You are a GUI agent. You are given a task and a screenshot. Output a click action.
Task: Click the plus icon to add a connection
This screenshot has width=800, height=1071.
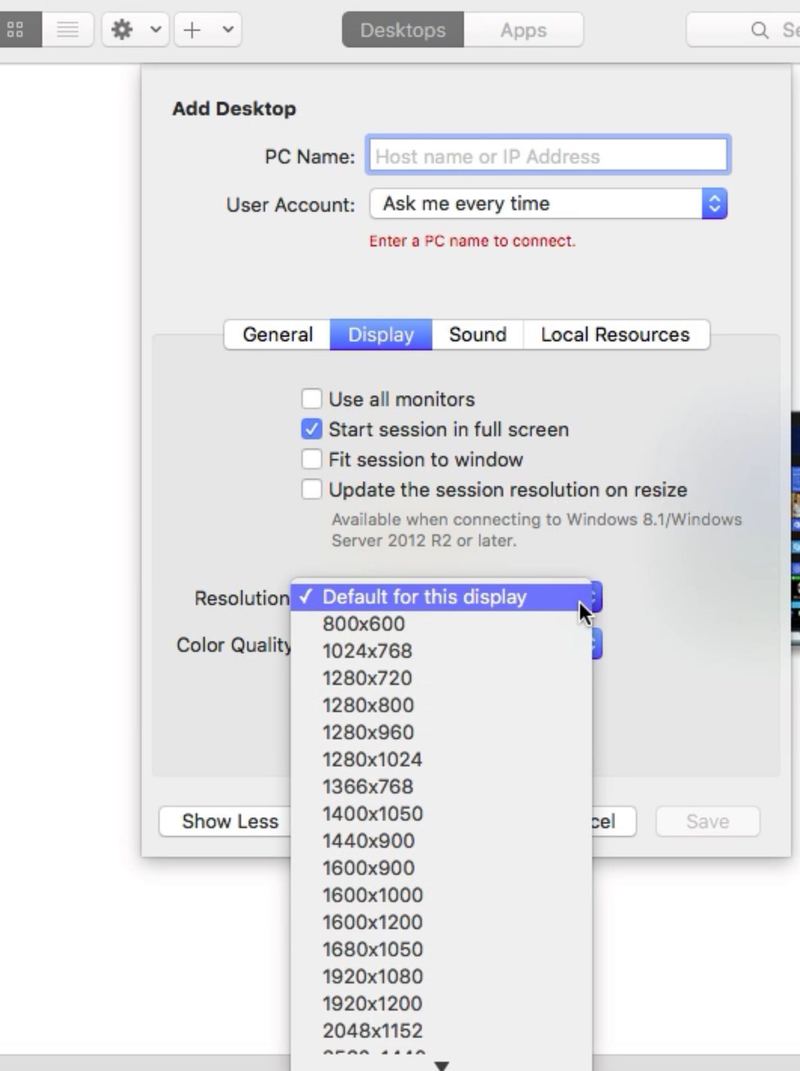tap(194, 29)
